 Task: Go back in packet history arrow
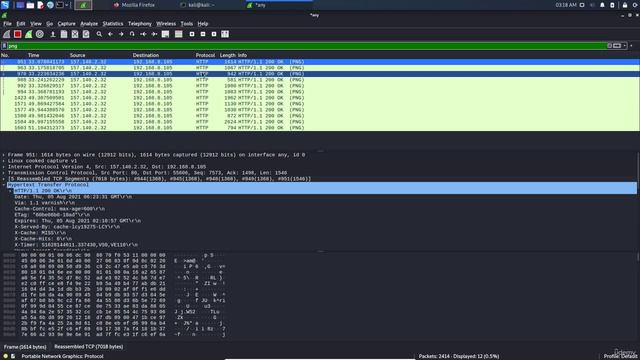pyautogui.click(x=110, y=34)
